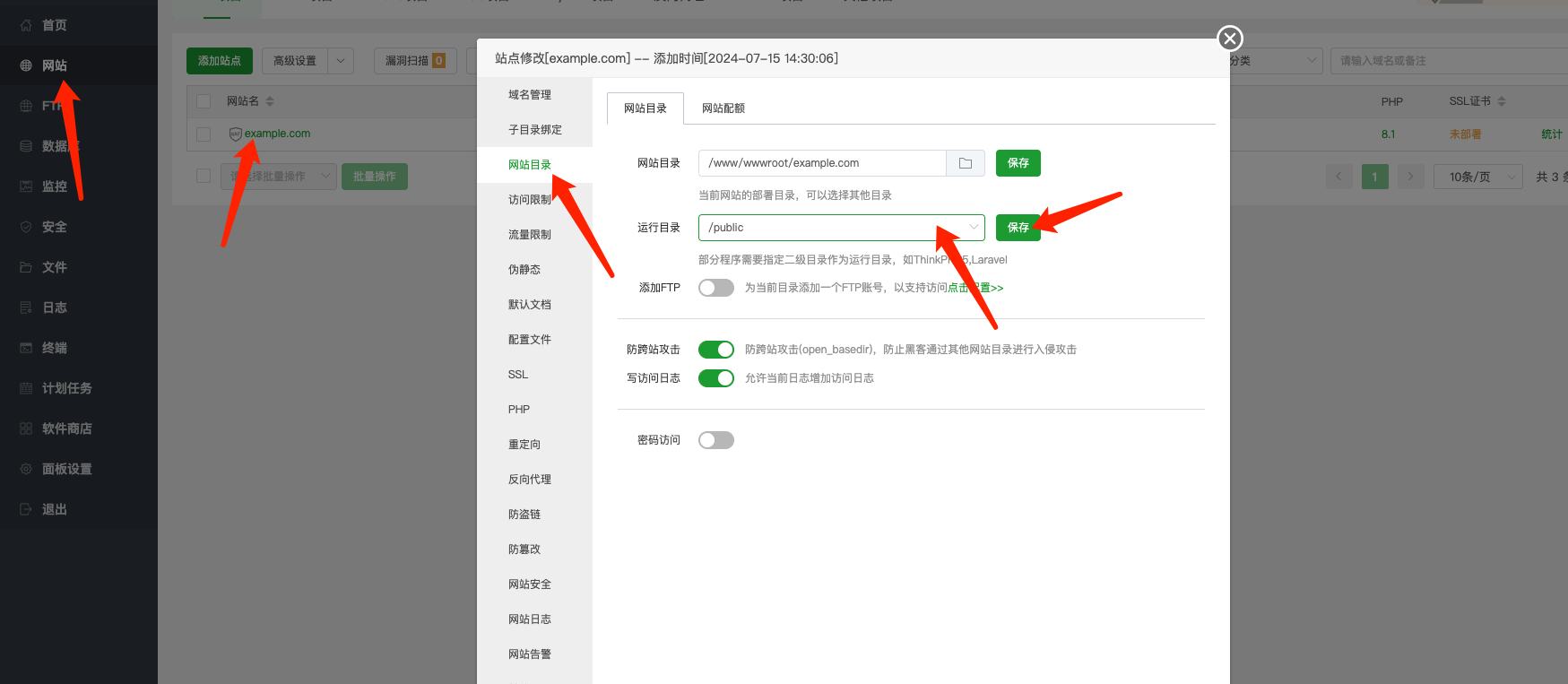
Task: Click the 终端 terminal icon in sidebar
Action: pos(26,348)
